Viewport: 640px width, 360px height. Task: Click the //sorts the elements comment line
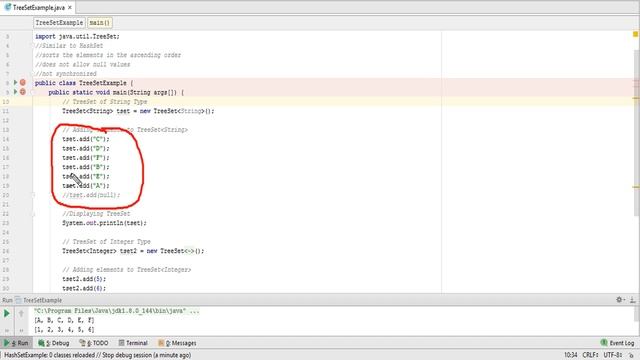[x=108, y=55]
